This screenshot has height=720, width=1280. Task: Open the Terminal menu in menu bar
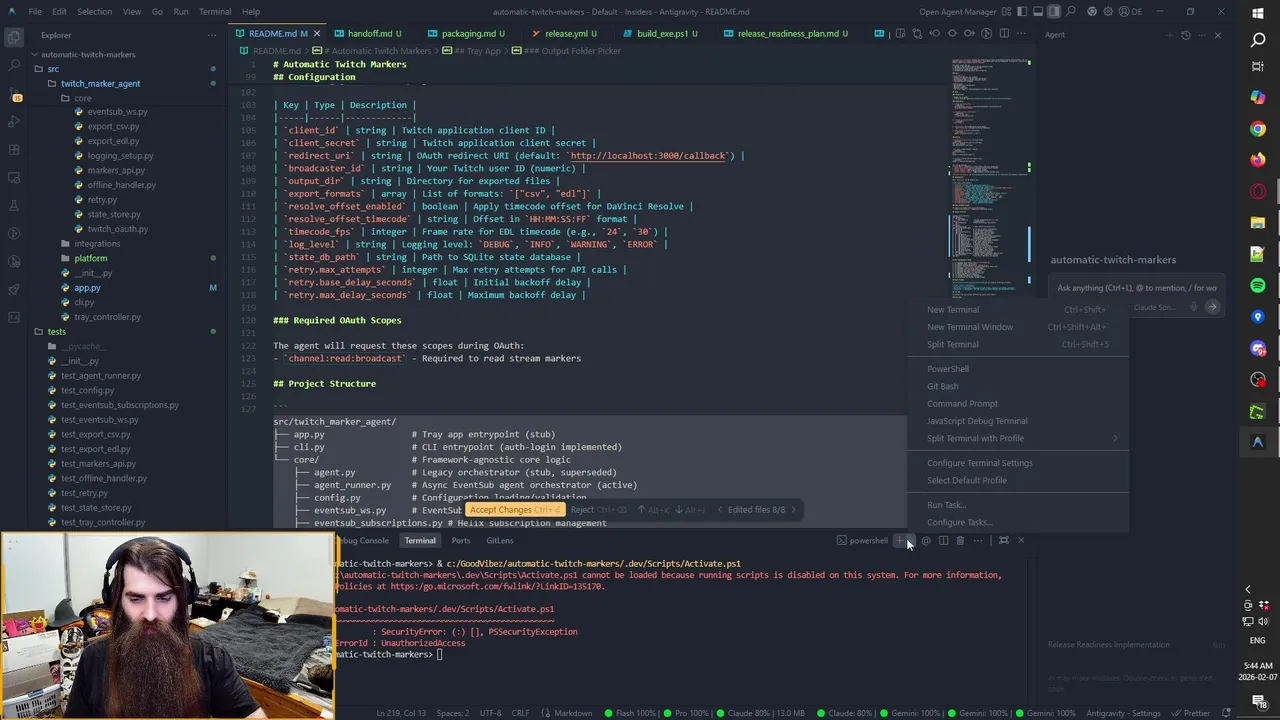pos(215,12)
